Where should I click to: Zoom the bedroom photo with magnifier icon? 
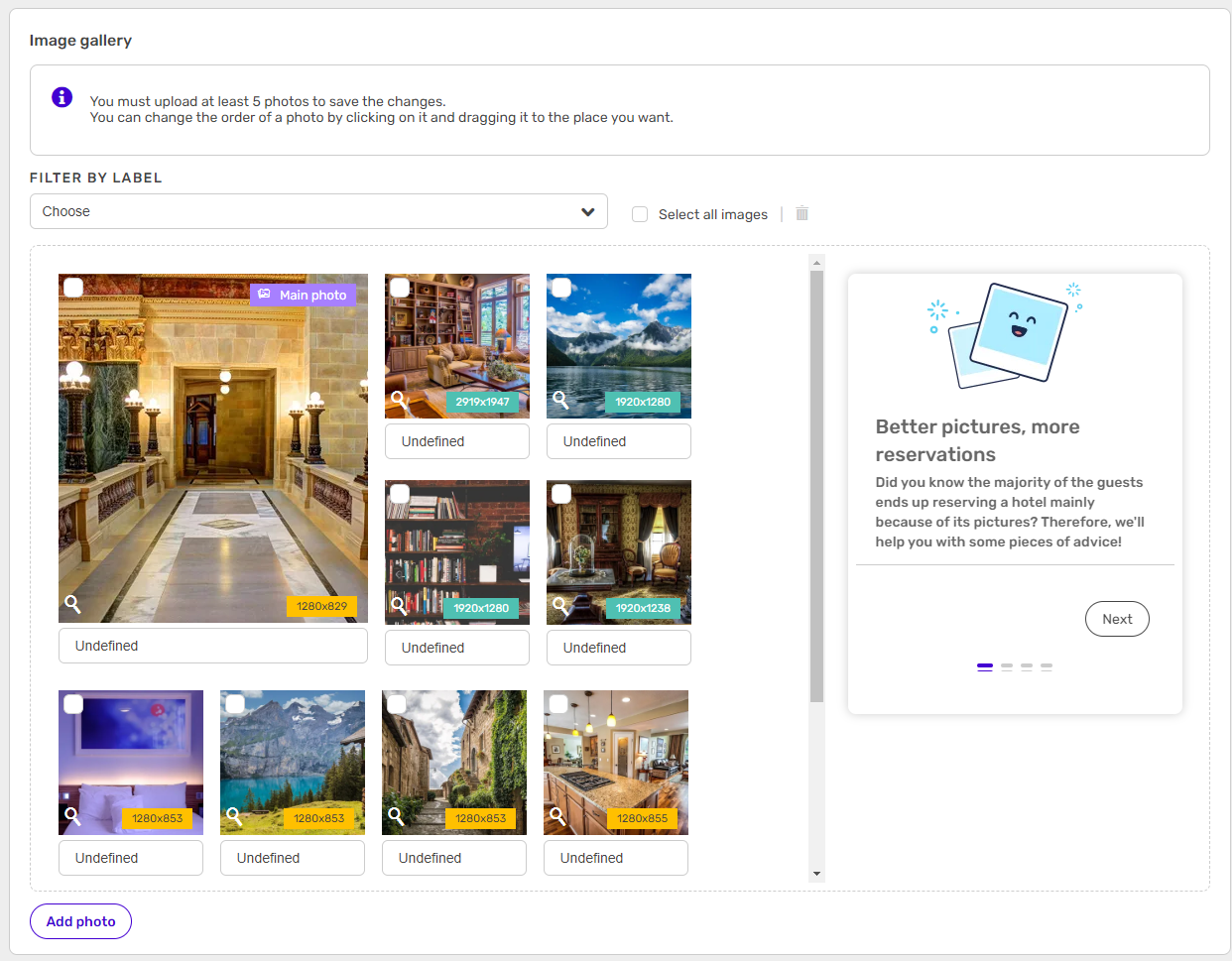coord(72,816)
